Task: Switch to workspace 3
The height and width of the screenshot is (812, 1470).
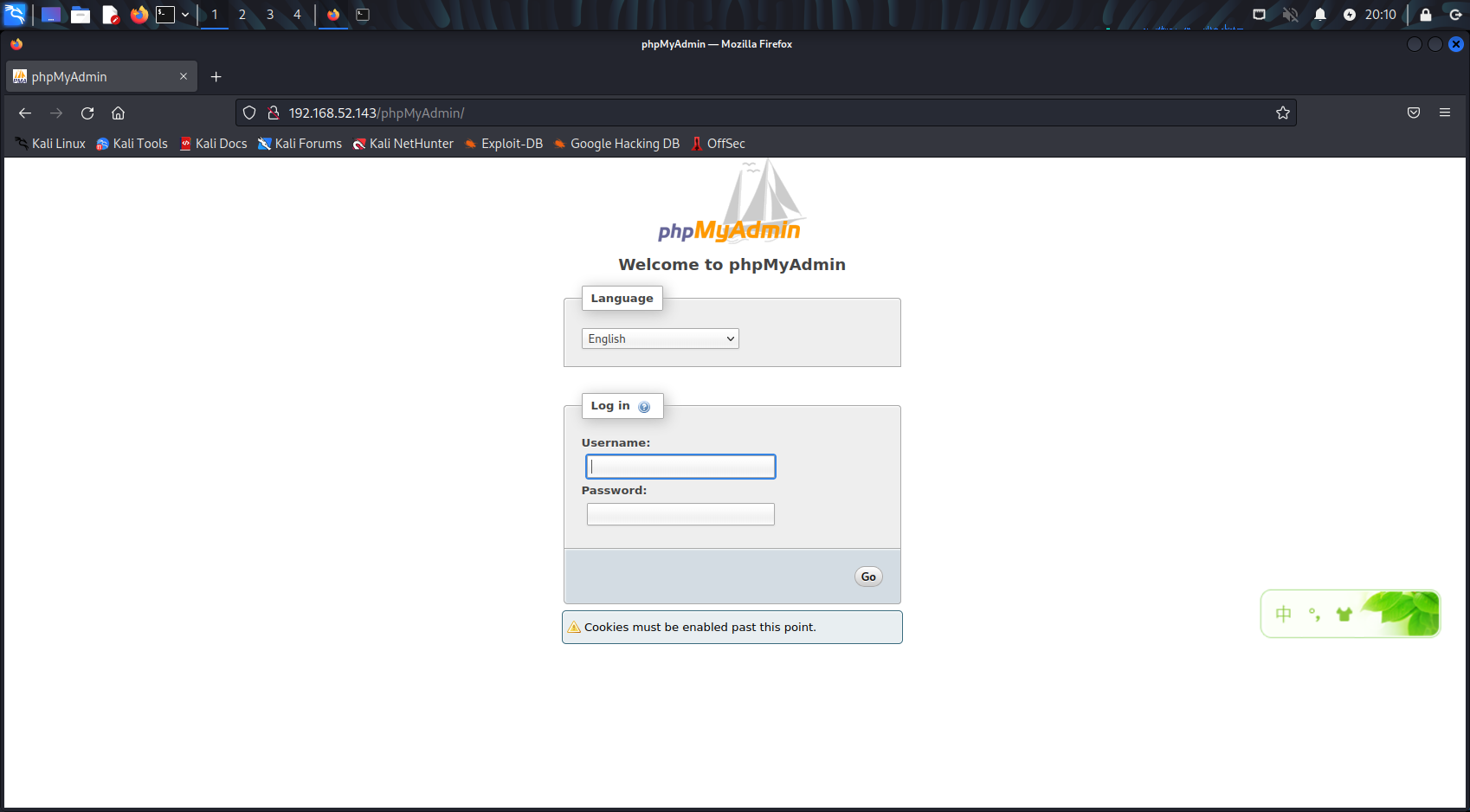Action: pyautogui.click(x=270, y=15)
